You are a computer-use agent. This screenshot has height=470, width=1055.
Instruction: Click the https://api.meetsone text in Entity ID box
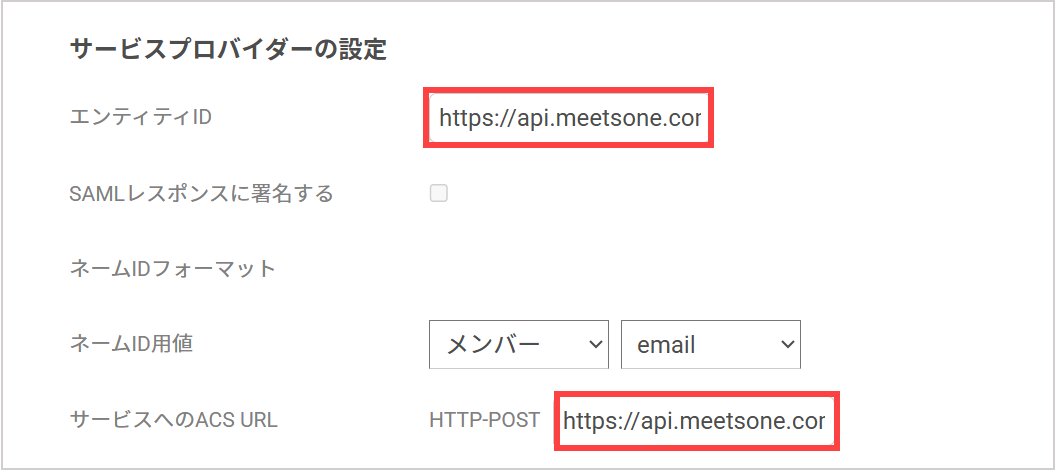click(x=570, y=119)
